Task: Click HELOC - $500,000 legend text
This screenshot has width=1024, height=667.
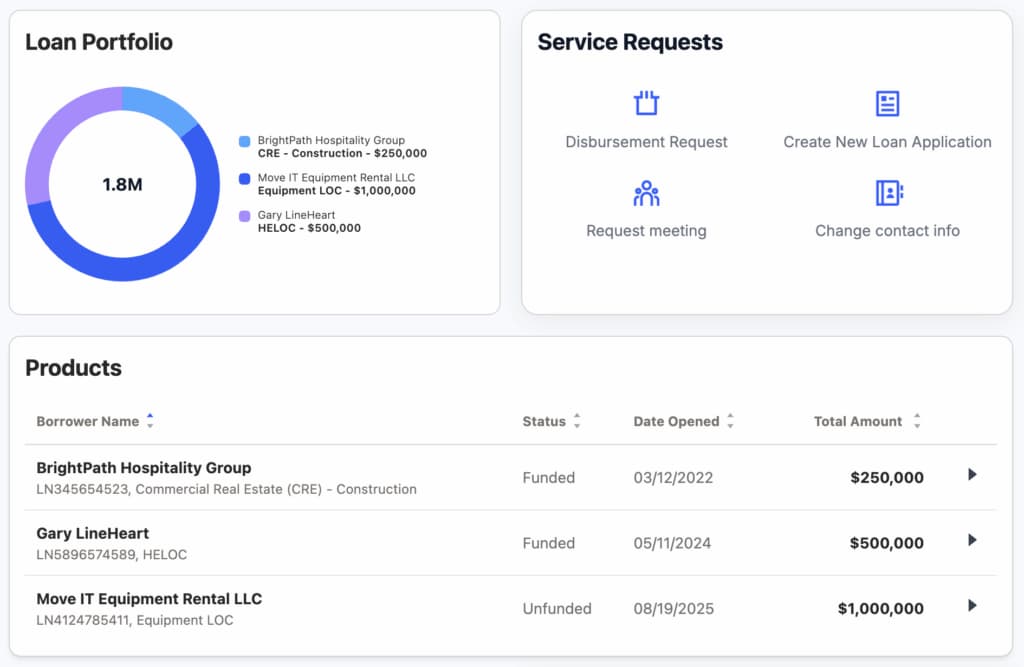Action: click(309, 228)
